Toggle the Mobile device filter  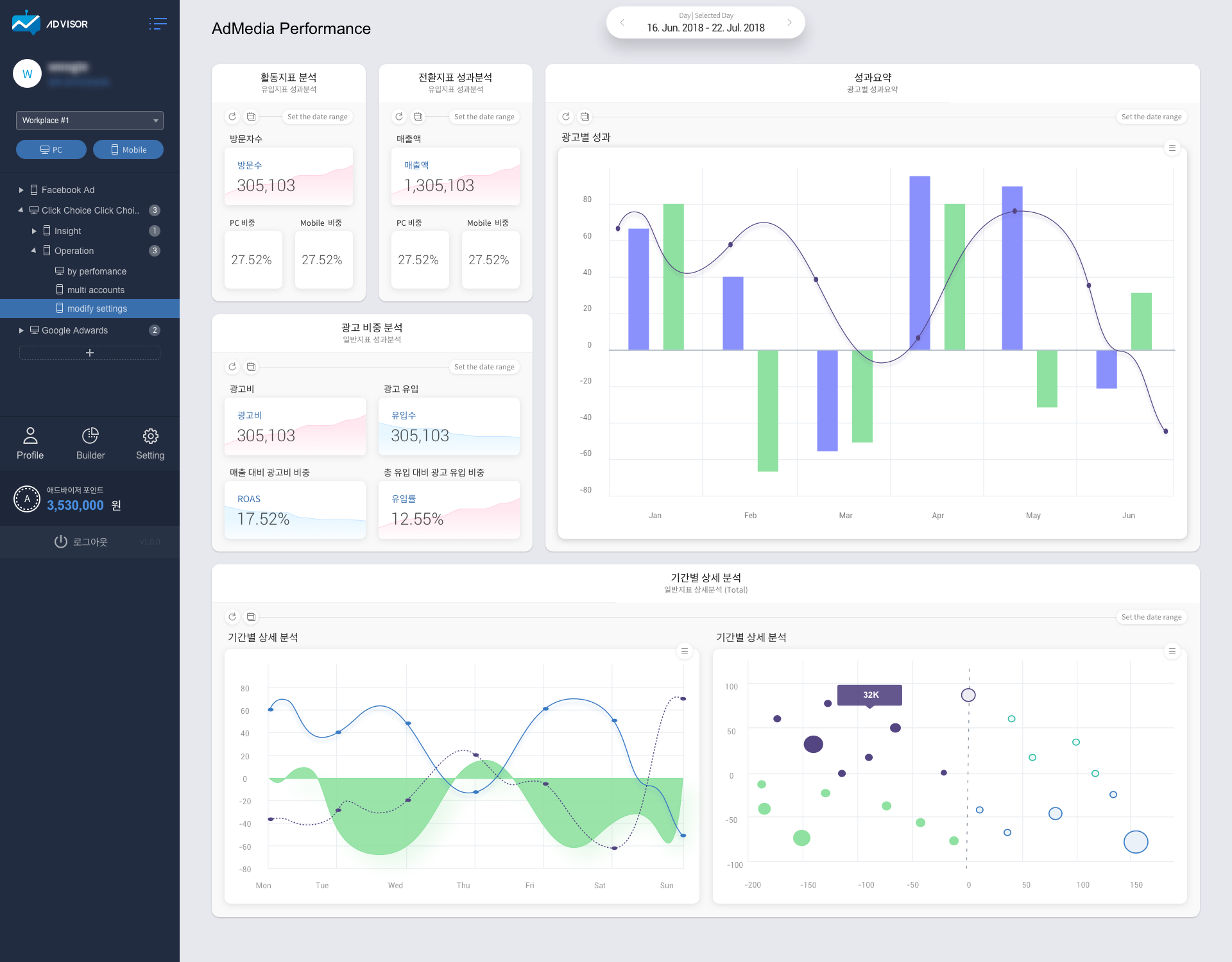tap(128, 149)
